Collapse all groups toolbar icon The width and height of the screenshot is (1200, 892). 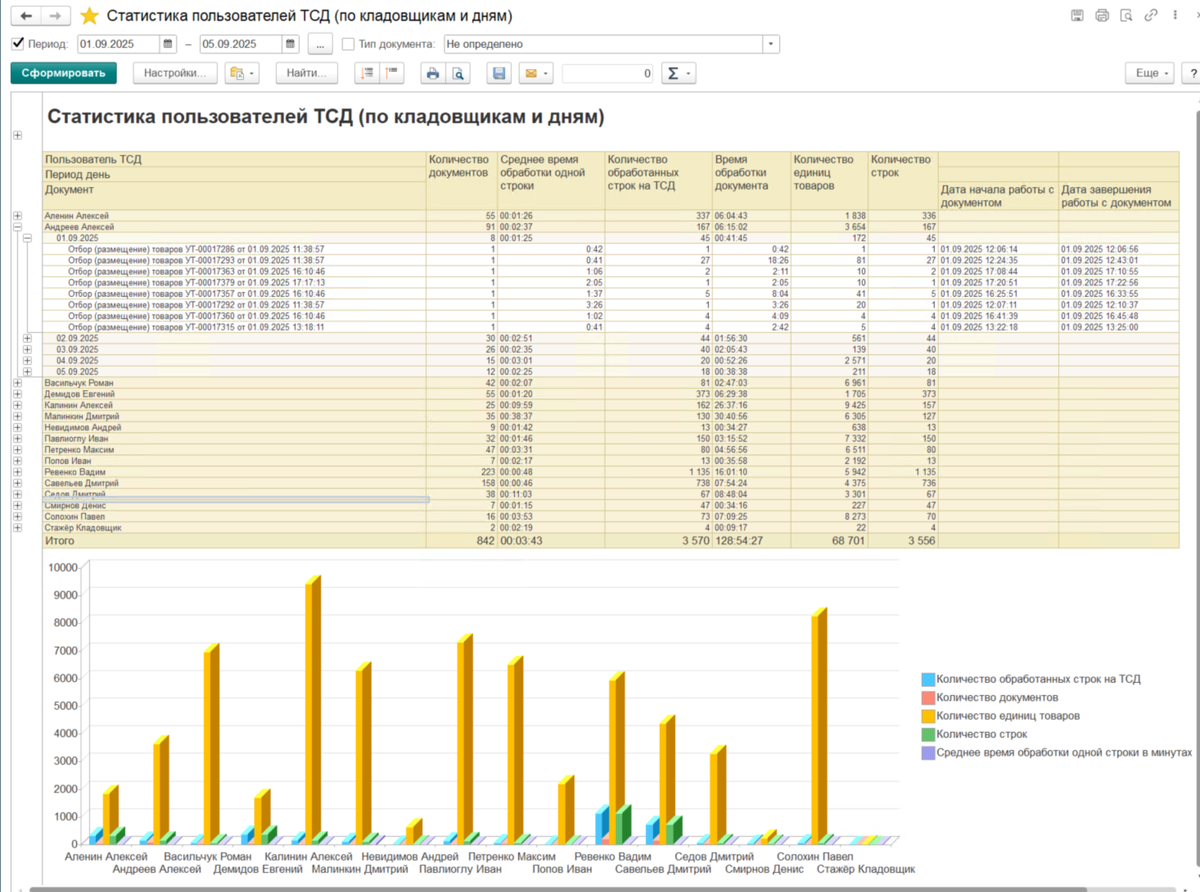[391, 73]
